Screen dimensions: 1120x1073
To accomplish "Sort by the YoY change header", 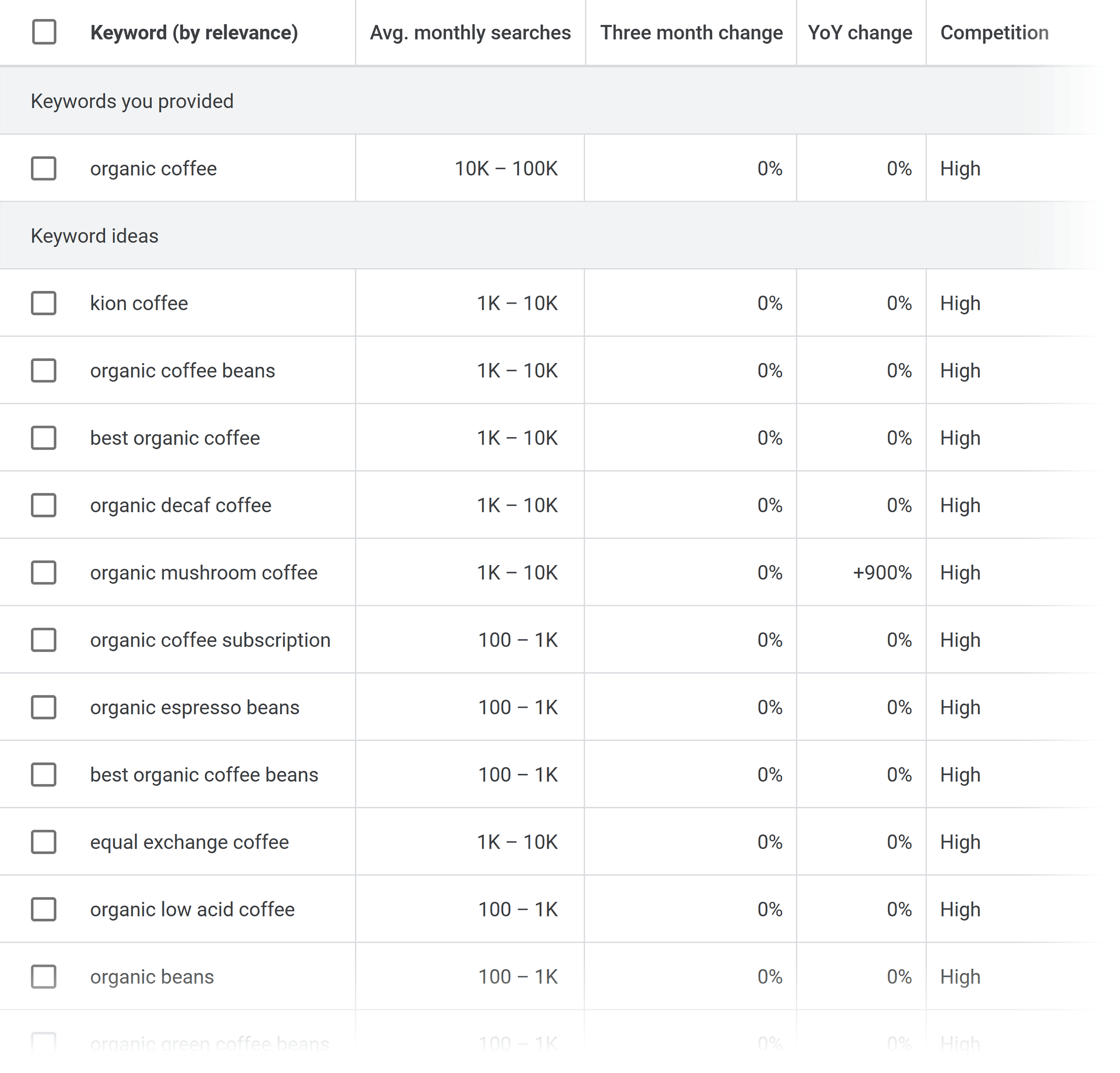I will tap(859, 33).
